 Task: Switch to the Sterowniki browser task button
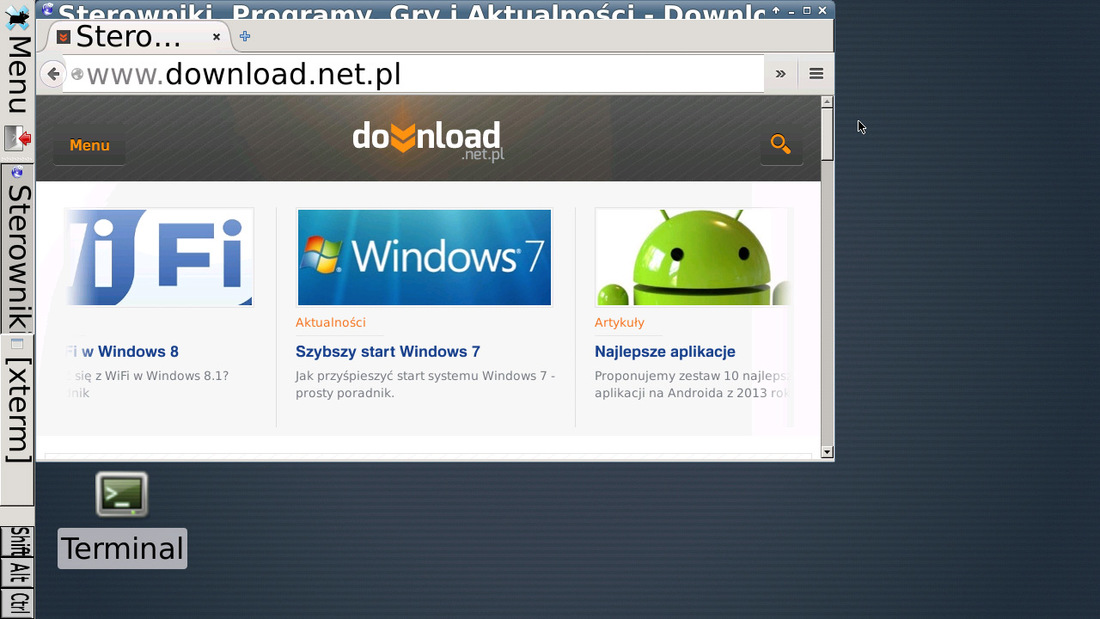click(x=17, y=249)
